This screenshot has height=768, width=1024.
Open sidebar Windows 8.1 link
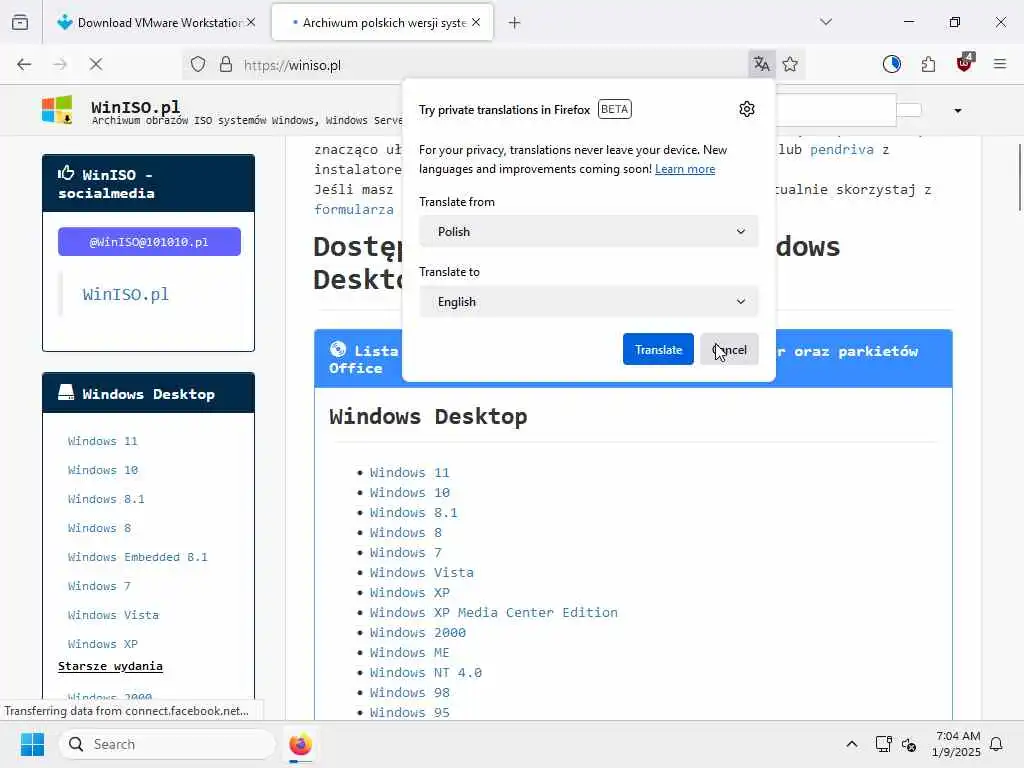[106, 499]
